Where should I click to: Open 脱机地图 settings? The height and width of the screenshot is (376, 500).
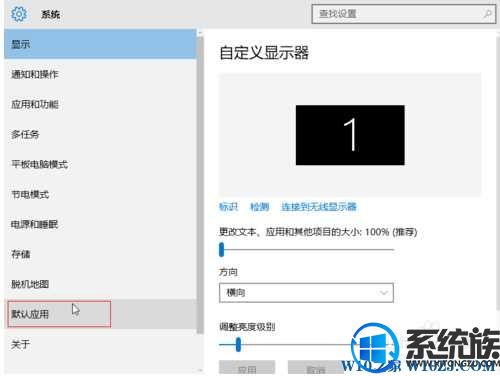[100, 284]
